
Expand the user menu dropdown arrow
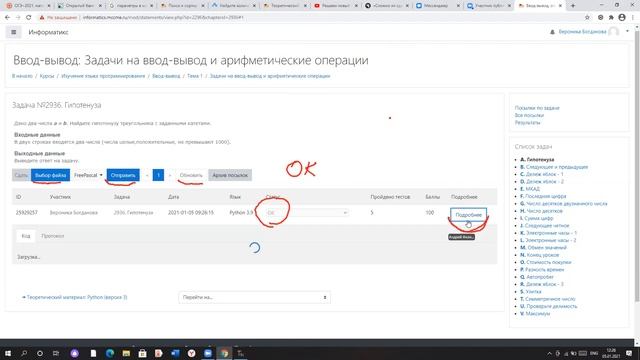(627, 31)
